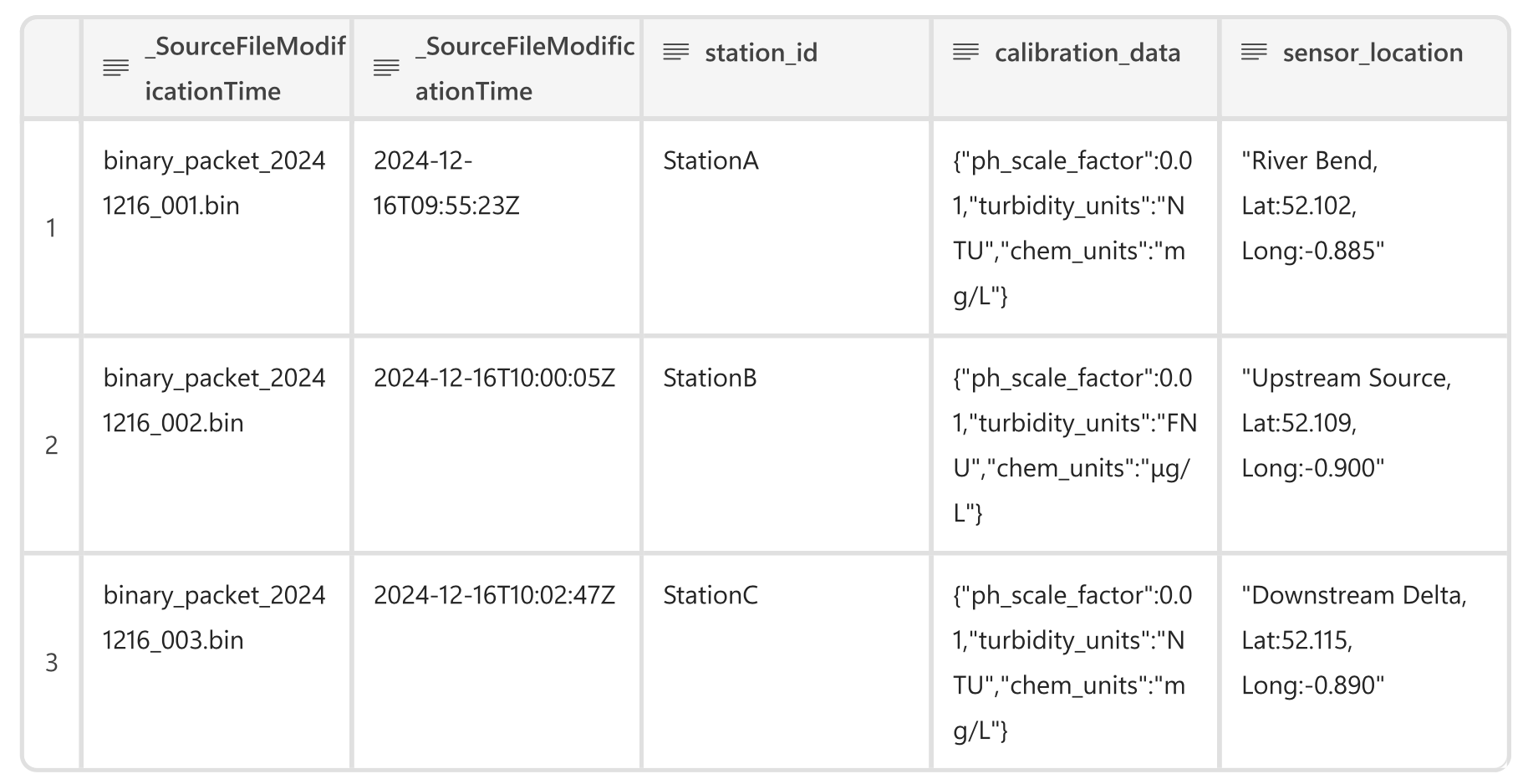
Task: Click the timestamp 2024-12-16T10:00:05Z cell
Action: (x=494, y=378)
